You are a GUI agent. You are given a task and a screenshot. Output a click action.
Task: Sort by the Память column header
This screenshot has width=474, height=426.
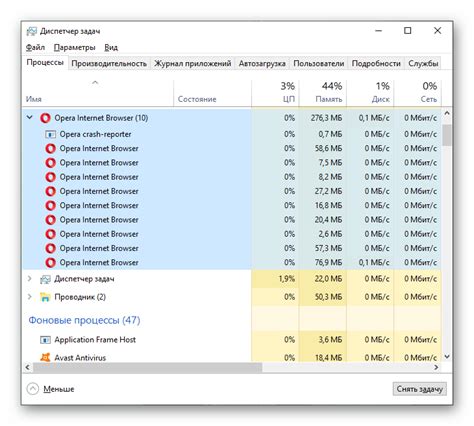click(323, 93)
